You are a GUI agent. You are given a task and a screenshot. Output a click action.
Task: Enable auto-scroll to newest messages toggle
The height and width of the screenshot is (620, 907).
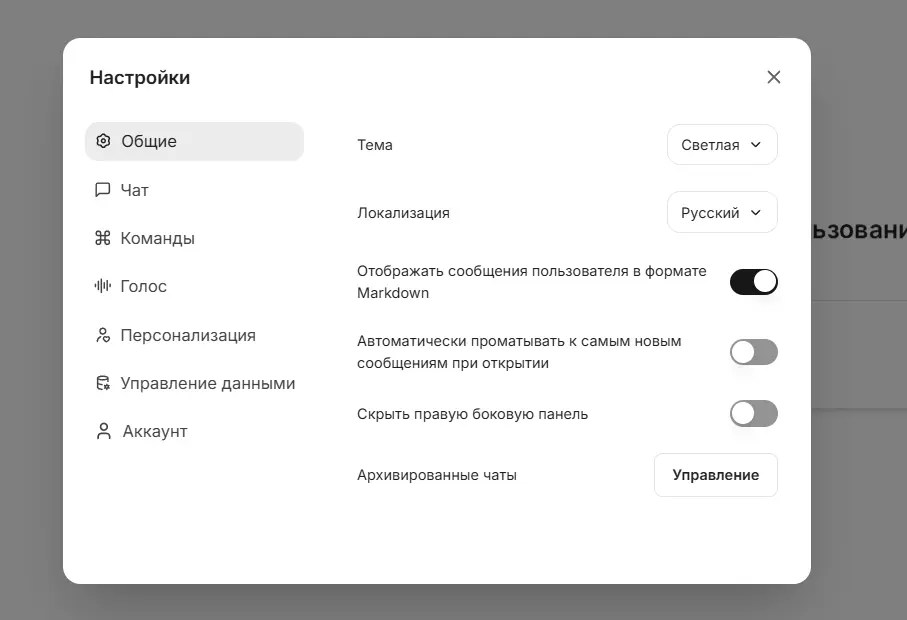(x=753, y=352)
